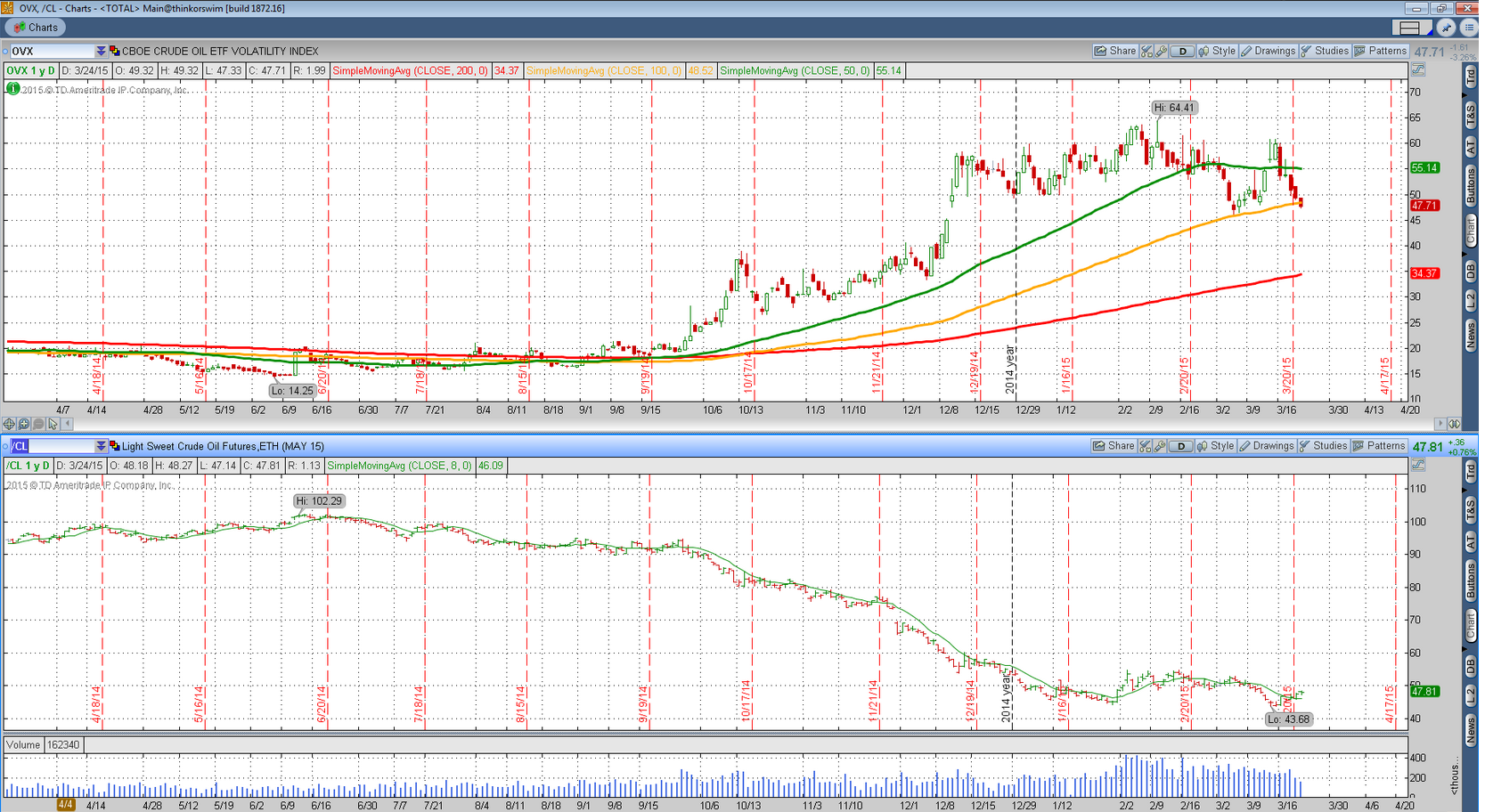Click the expand time axis double arrow icon
The width and height of the screenshot is (1485, 812).
coord(1454,424)
